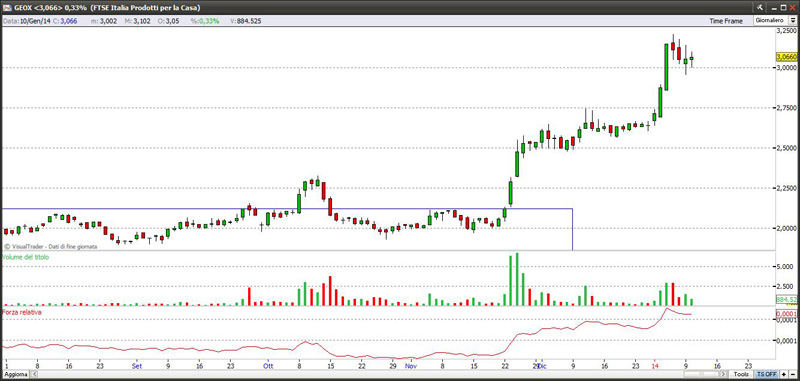Click the minimum value m: 3,002
Screen dimensions: 800x381
point(104,21)
